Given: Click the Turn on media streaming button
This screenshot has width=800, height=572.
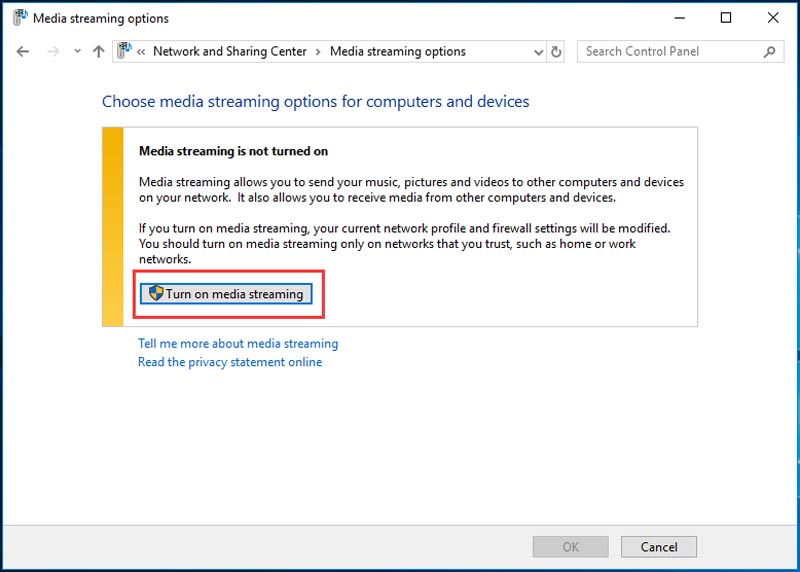Looking at the screenshot, I should pos(226,294).
